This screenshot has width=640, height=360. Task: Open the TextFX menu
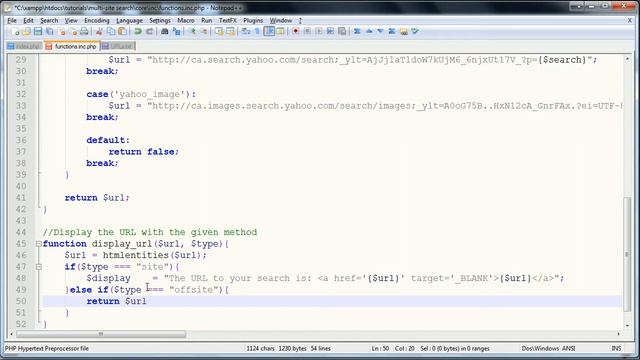point(227,20)
